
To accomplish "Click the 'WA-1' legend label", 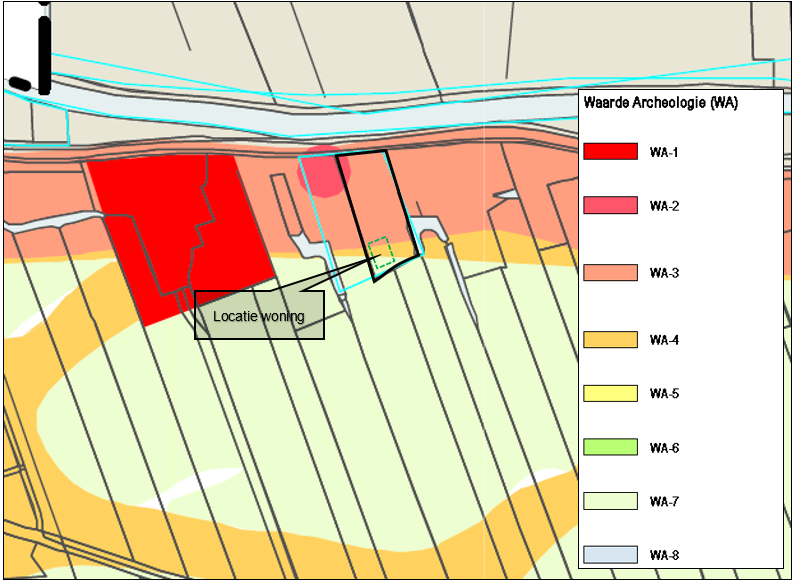I will 664,152.
